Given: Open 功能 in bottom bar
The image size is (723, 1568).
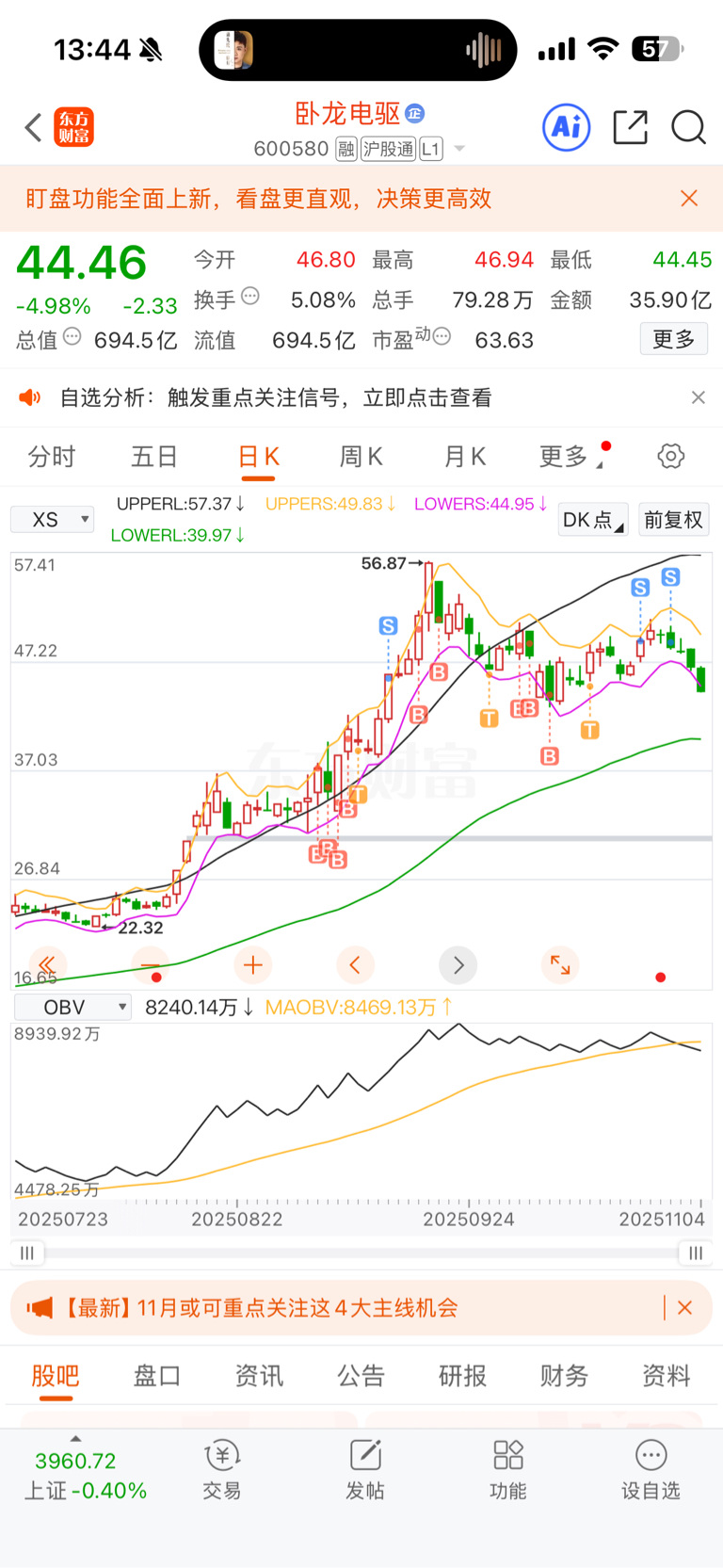Looking at the screenshot, I should (x=508, y=1470).
